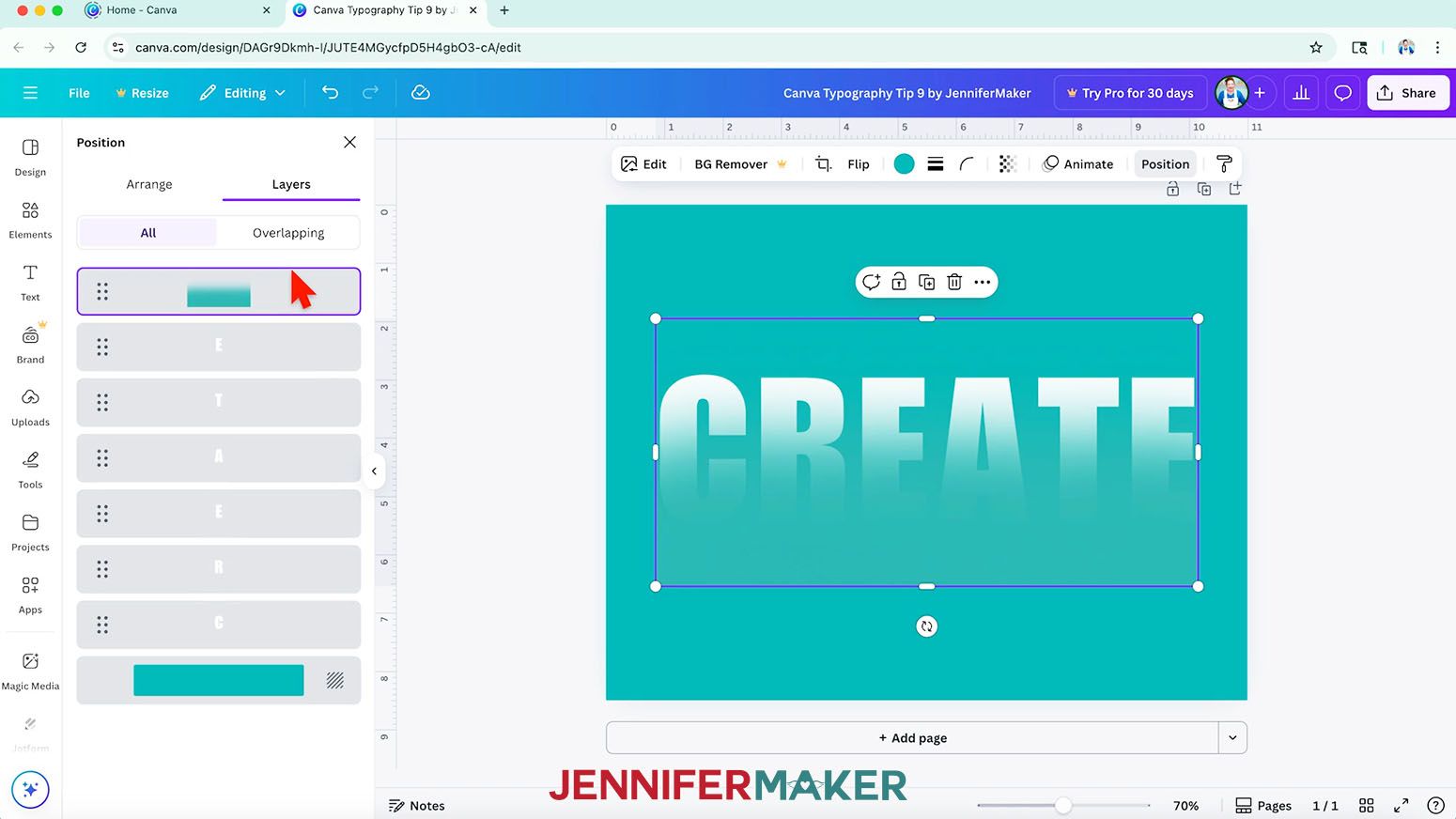Click Try Pro for 30 days
Screen dimensions: 1456x819
(1130, 93)
